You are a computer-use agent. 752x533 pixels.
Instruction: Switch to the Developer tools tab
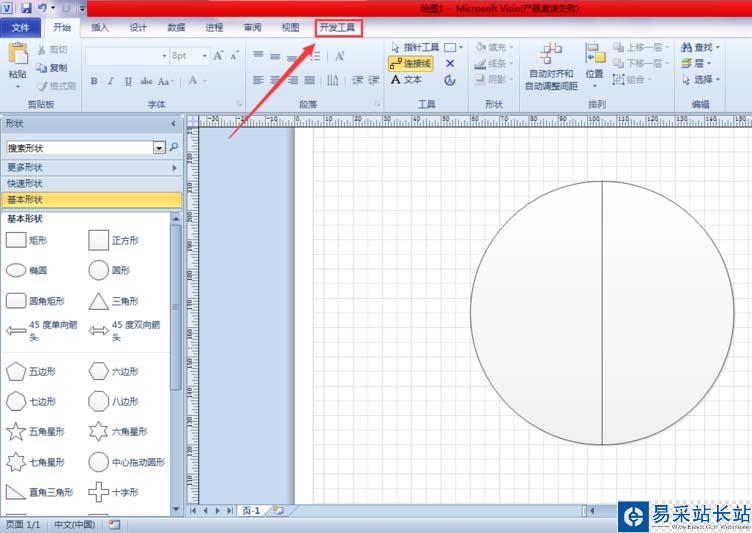(338, 28)
